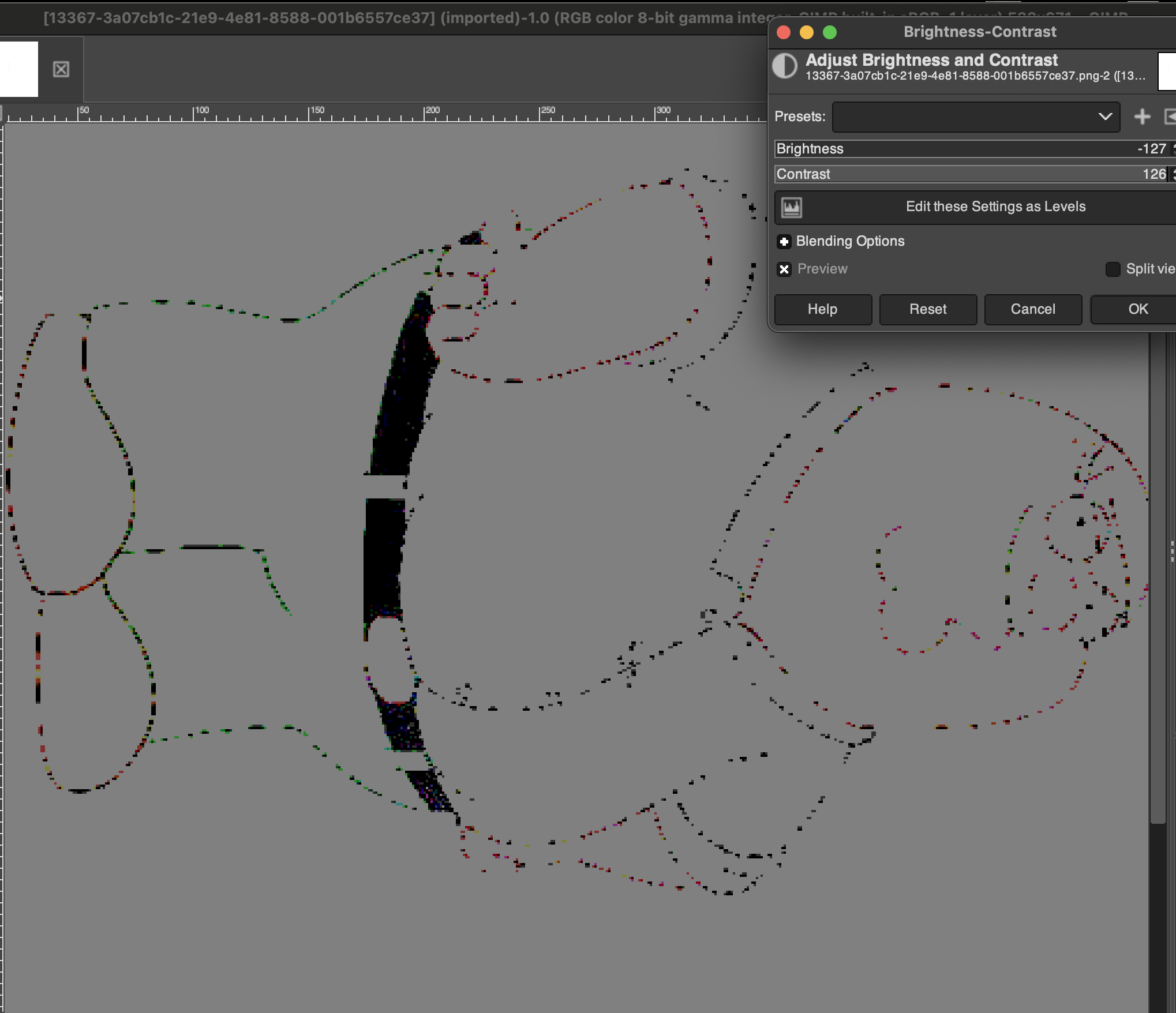Click the levels histogram icon
Screen dimensions: 1176x1013
(x=792, y=207)
